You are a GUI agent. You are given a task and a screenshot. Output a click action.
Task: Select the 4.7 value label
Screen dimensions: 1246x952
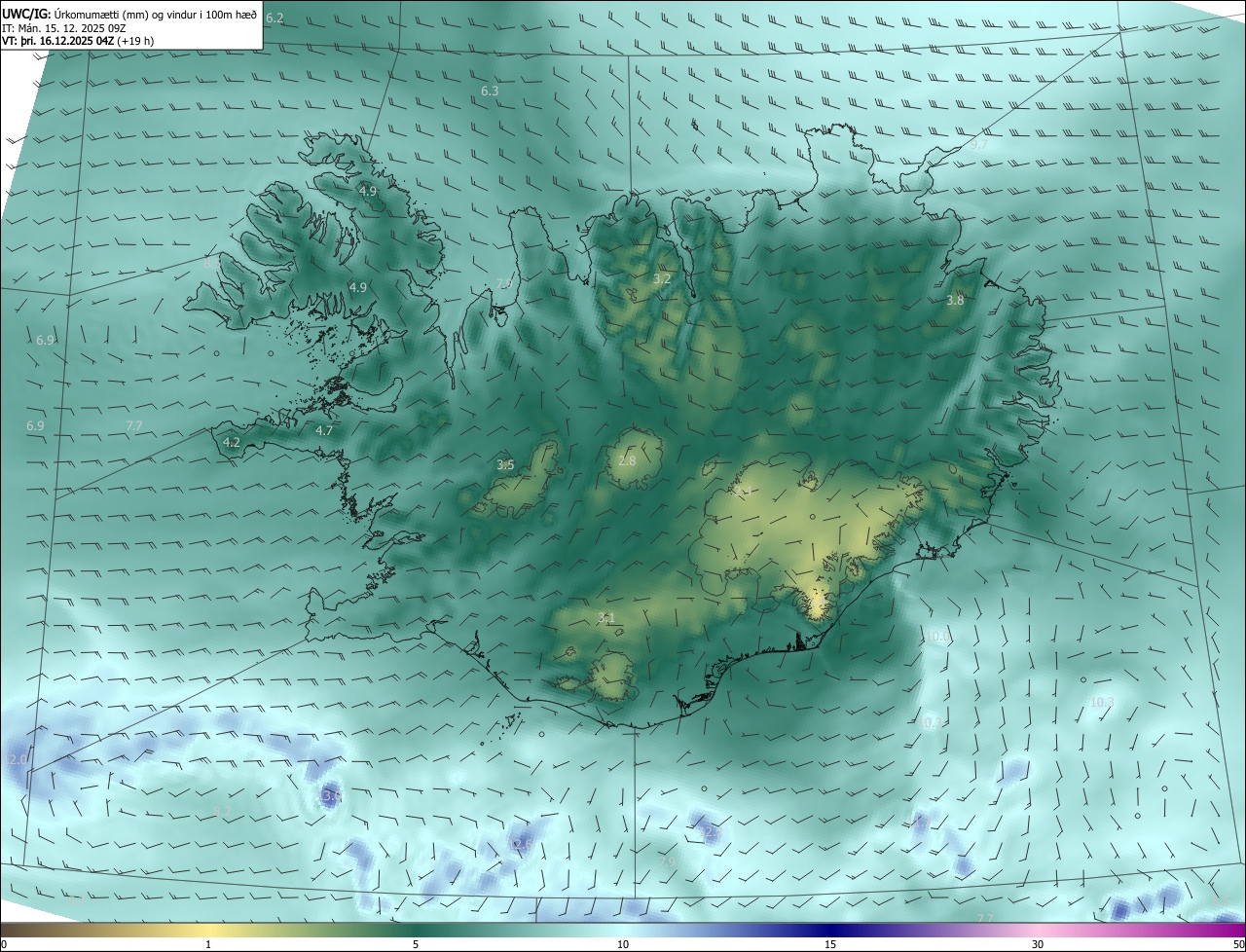[x=324, y=430]
